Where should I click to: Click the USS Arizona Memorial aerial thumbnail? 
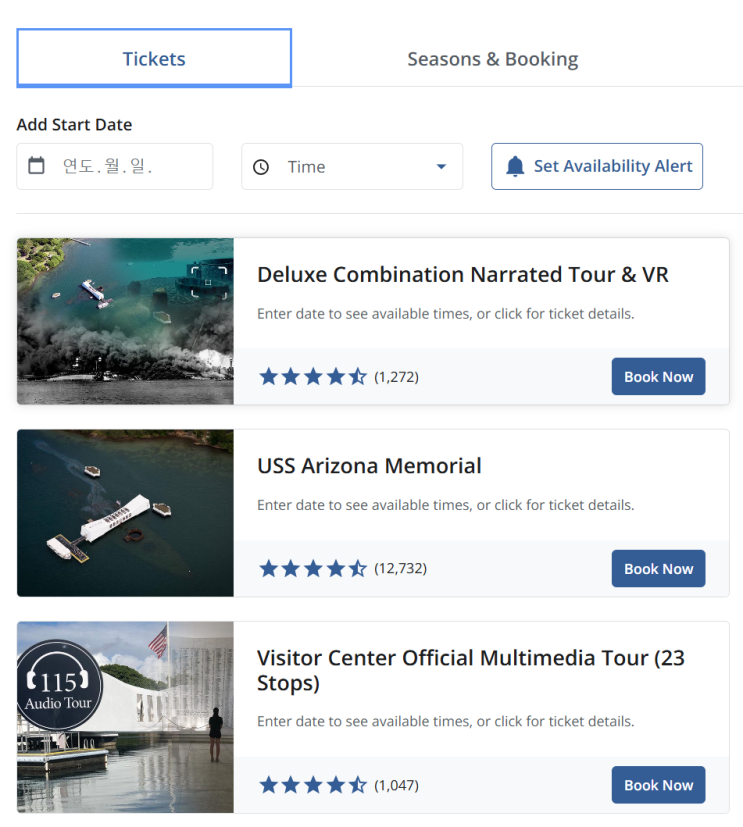click(x=125, y=513)
